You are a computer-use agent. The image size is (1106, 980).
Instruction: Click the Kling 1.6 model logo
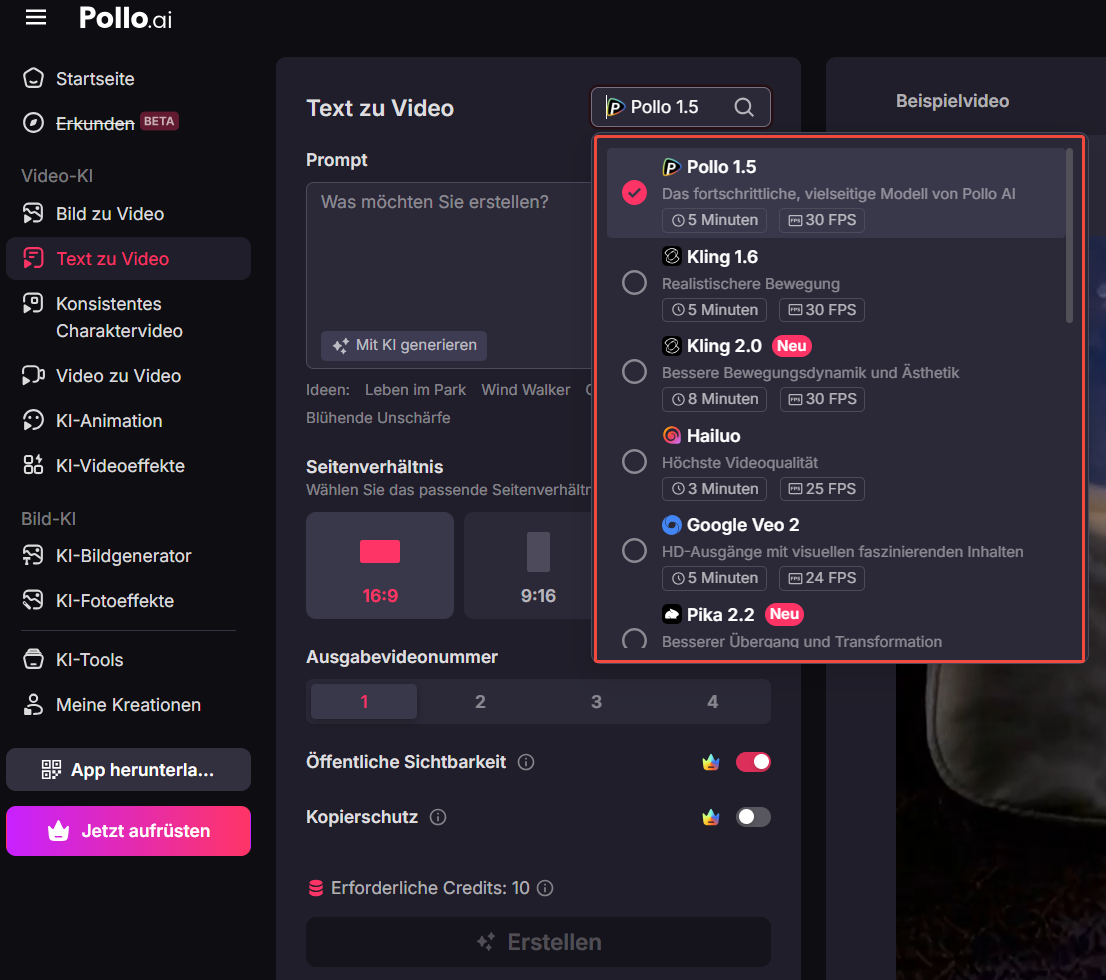[x=672, y=256]
